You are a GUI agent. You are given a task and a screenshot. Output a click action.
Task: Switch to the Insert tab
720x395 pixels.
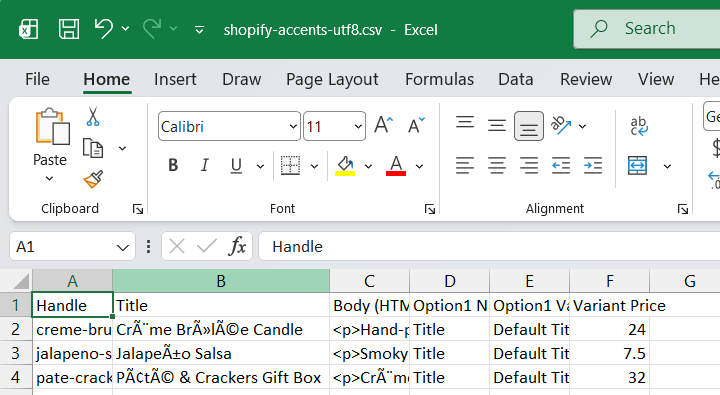[x=175, y=79]
